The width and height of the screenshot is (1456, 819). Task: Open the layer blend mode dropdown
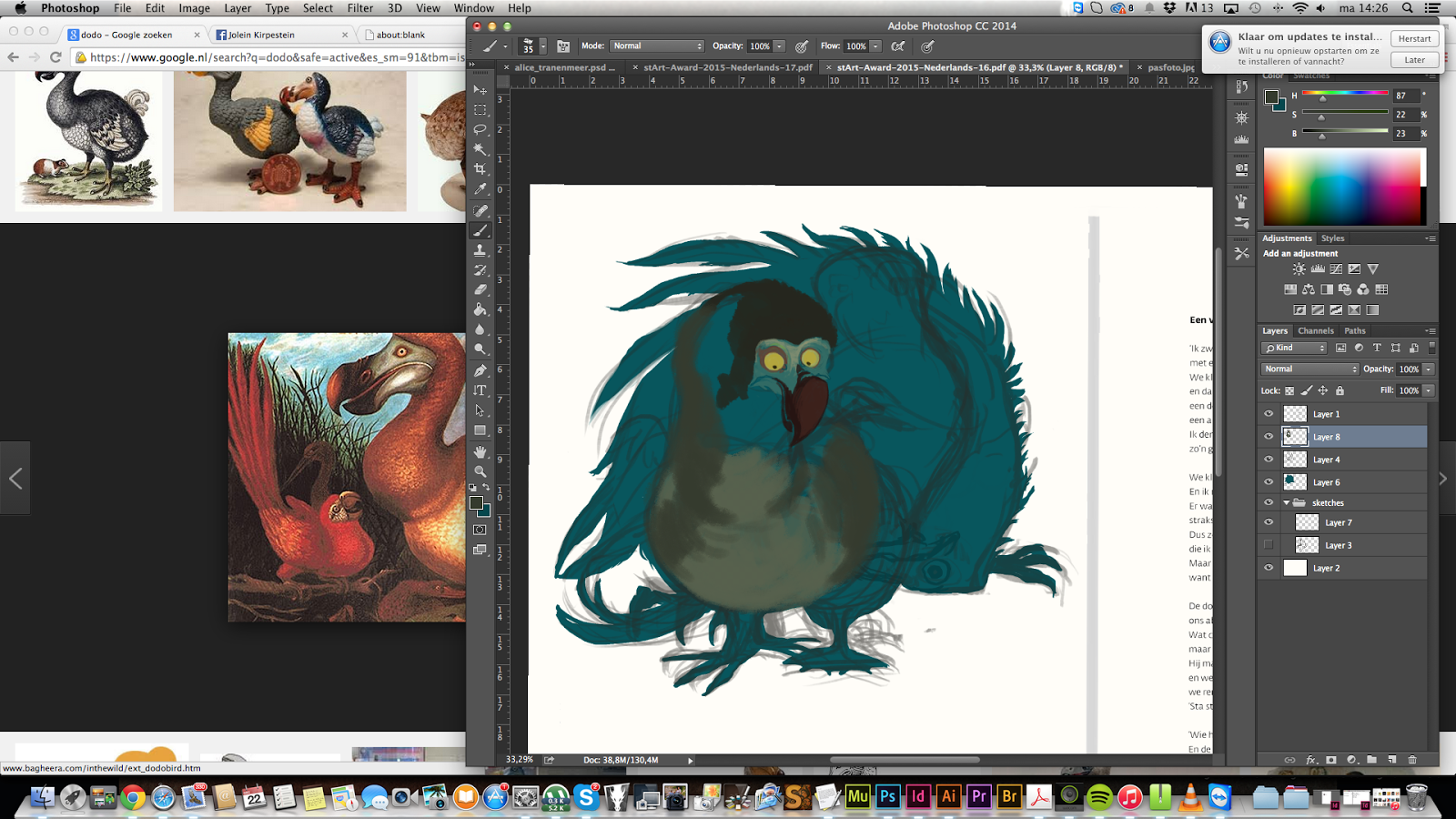(x=1310, y=369)
